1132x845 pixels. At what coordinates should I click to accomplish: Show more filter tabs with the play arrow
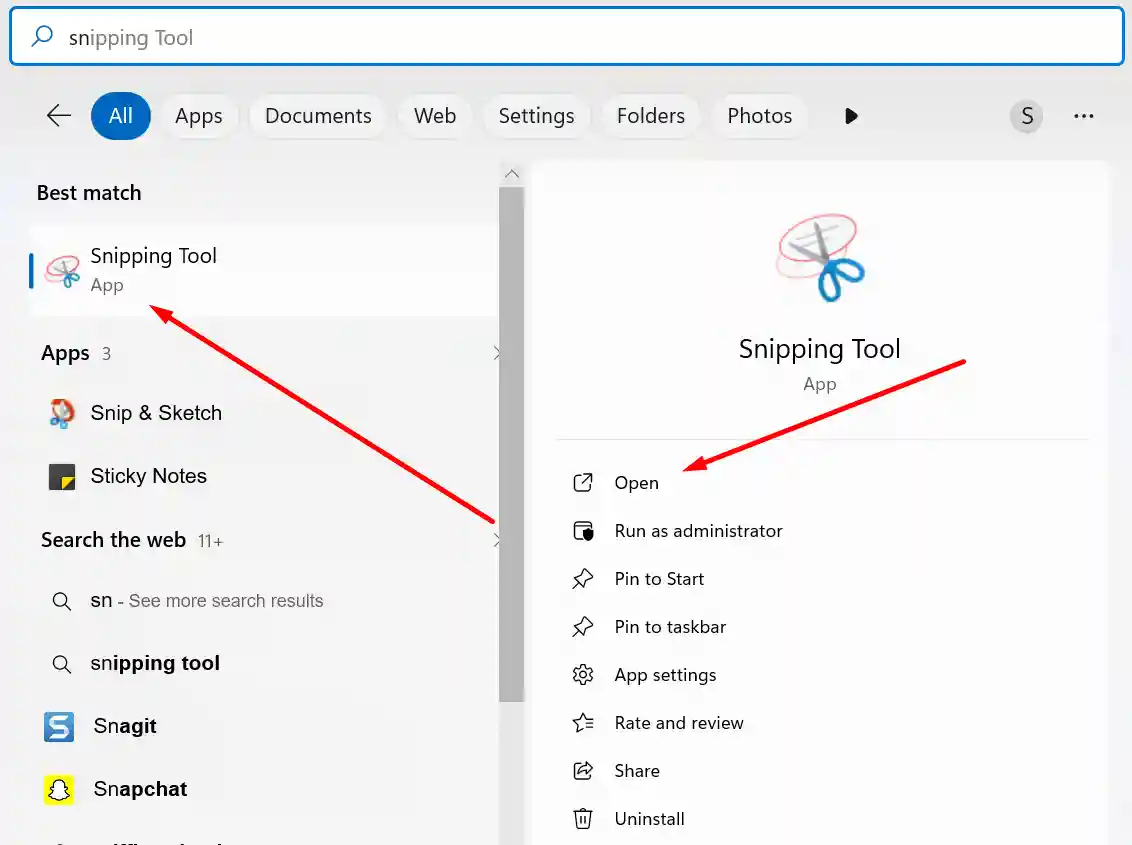[851, 116]
